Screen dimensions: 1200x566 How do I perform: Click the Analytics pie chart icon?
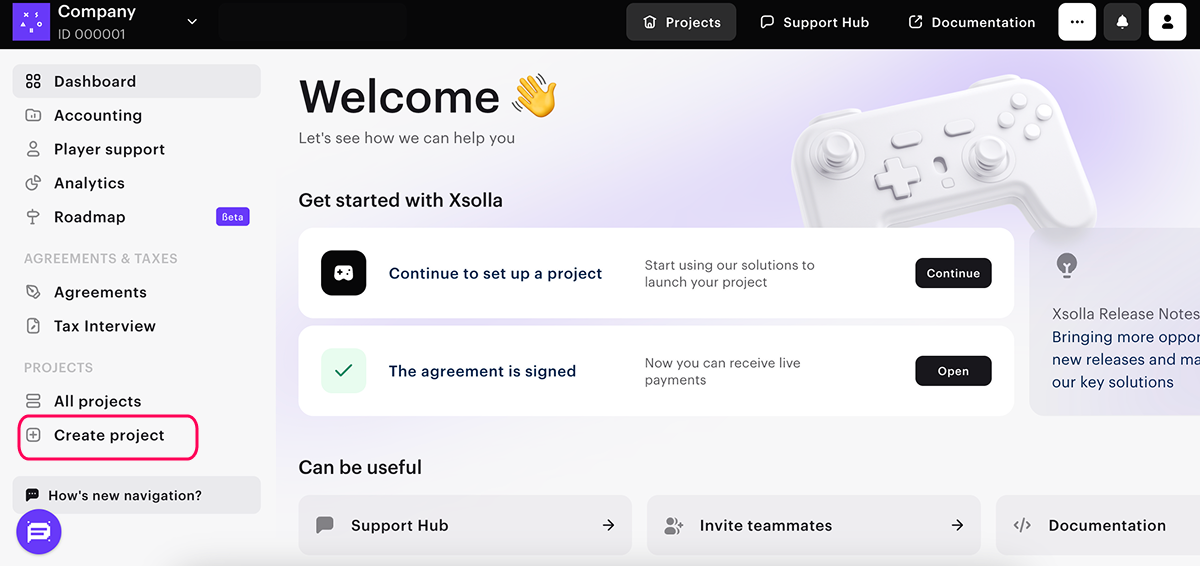tap(33, 183)
